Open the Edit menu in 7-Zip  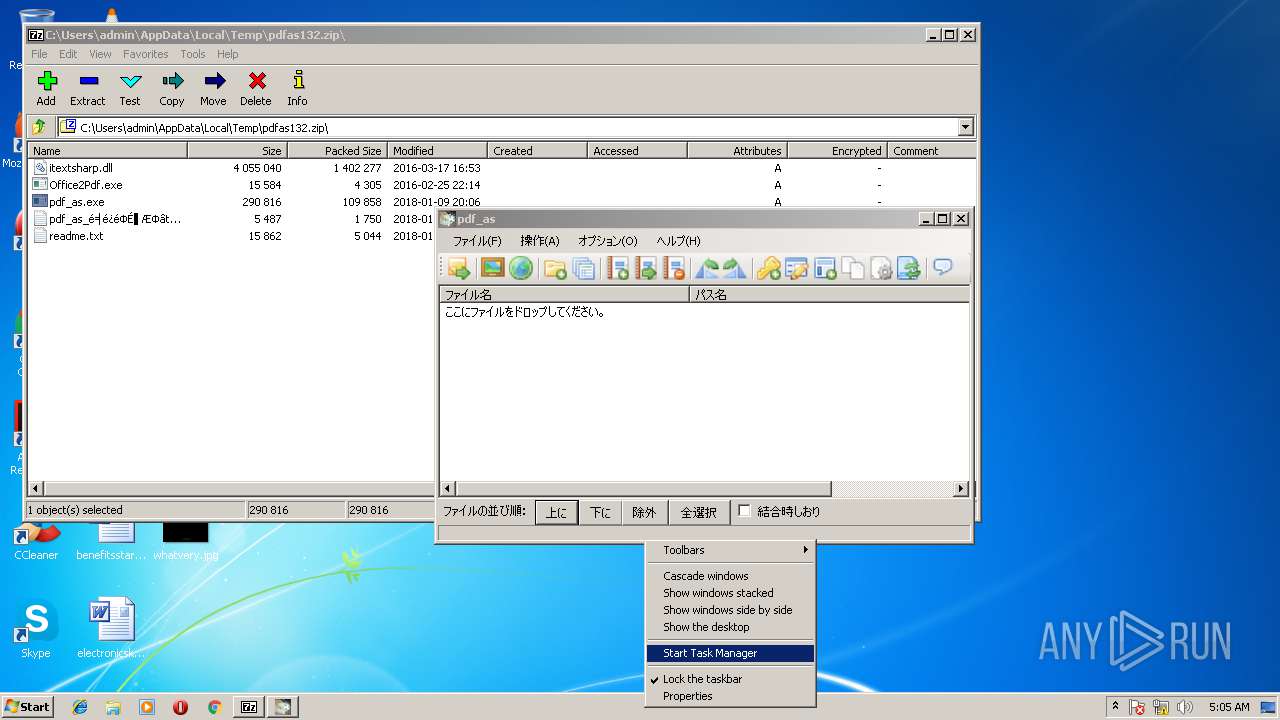click(68, 54)
